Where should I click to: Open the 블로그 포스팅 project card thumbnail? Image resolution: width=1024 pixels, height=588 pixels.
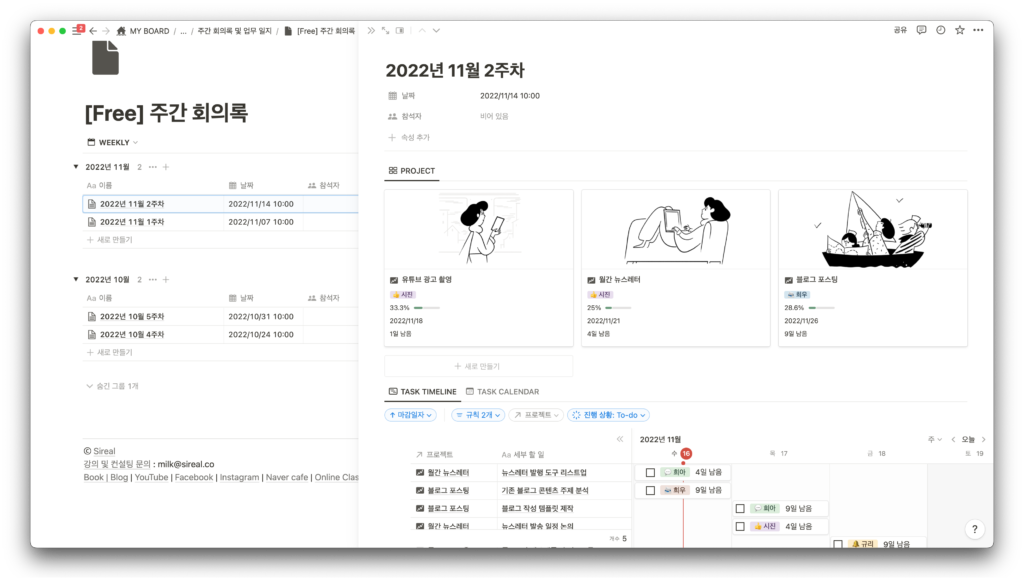(872, 229)
